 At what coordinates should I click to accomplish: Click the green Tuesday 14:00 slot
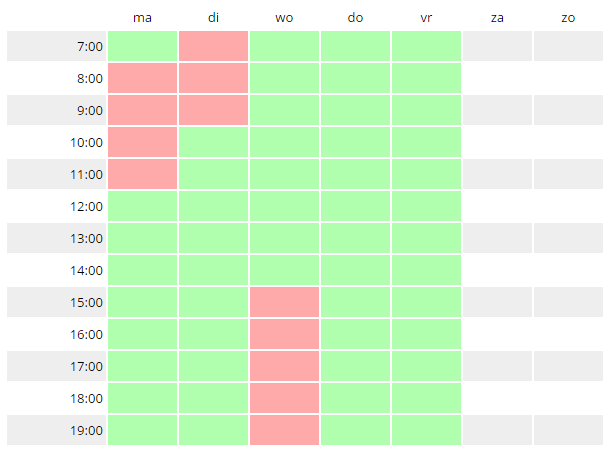click(213, 270)
